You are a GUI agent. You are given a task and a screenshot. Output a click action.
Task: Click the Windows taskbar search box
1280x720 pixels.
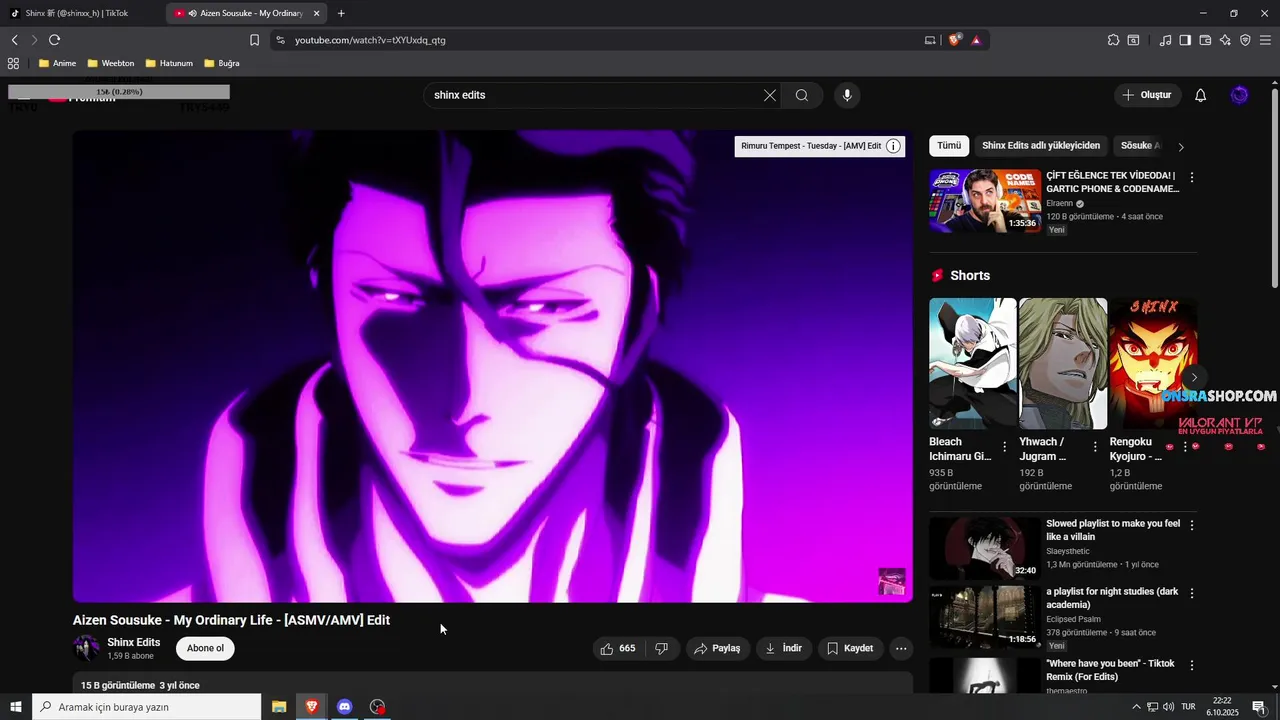[147, 707]
